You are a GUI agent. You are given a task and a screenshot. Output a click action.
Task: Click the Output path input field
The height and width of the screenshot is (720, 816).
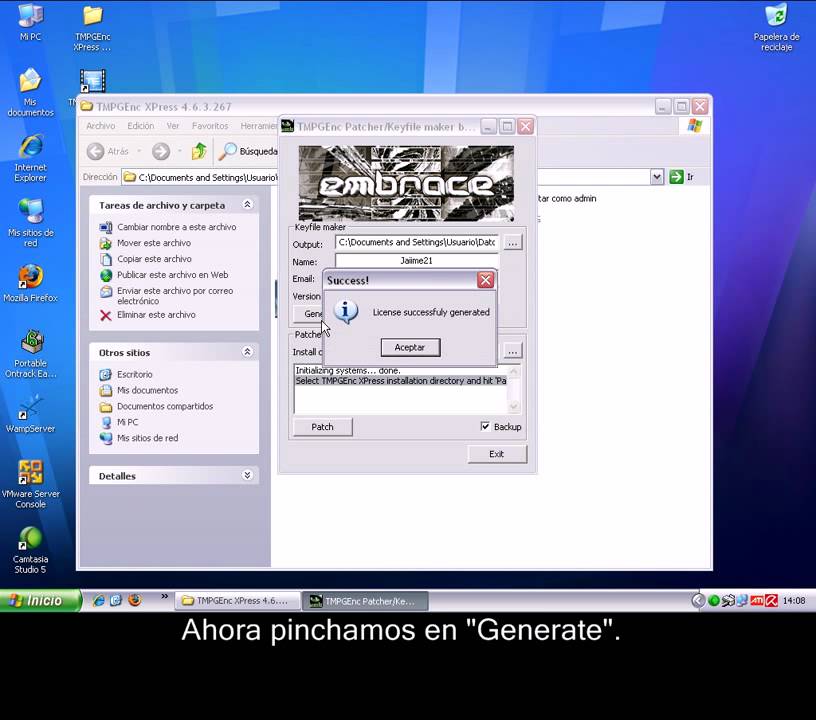416,242
